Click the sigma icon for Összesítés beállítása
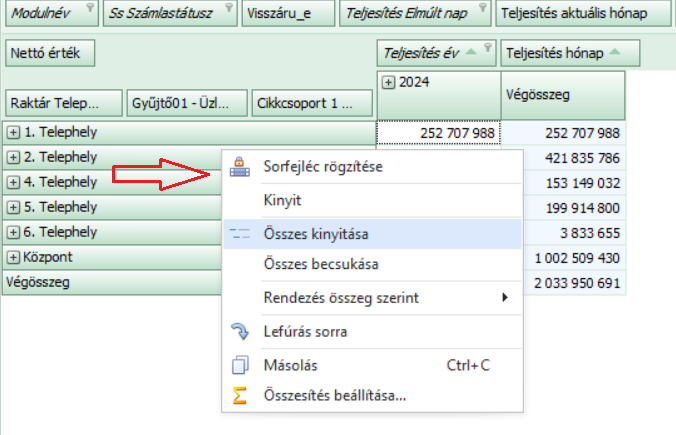The width and height of the screenshot is (676, 435). (239, 395)
